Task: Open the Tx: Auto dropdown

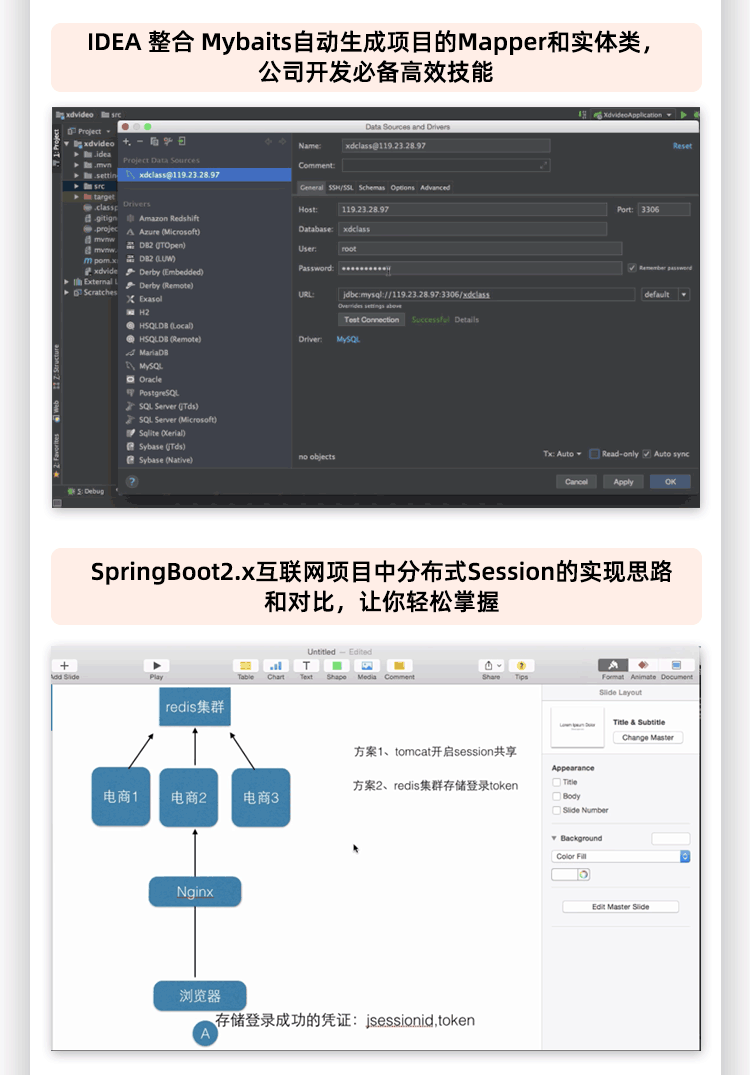Action: 562,454
